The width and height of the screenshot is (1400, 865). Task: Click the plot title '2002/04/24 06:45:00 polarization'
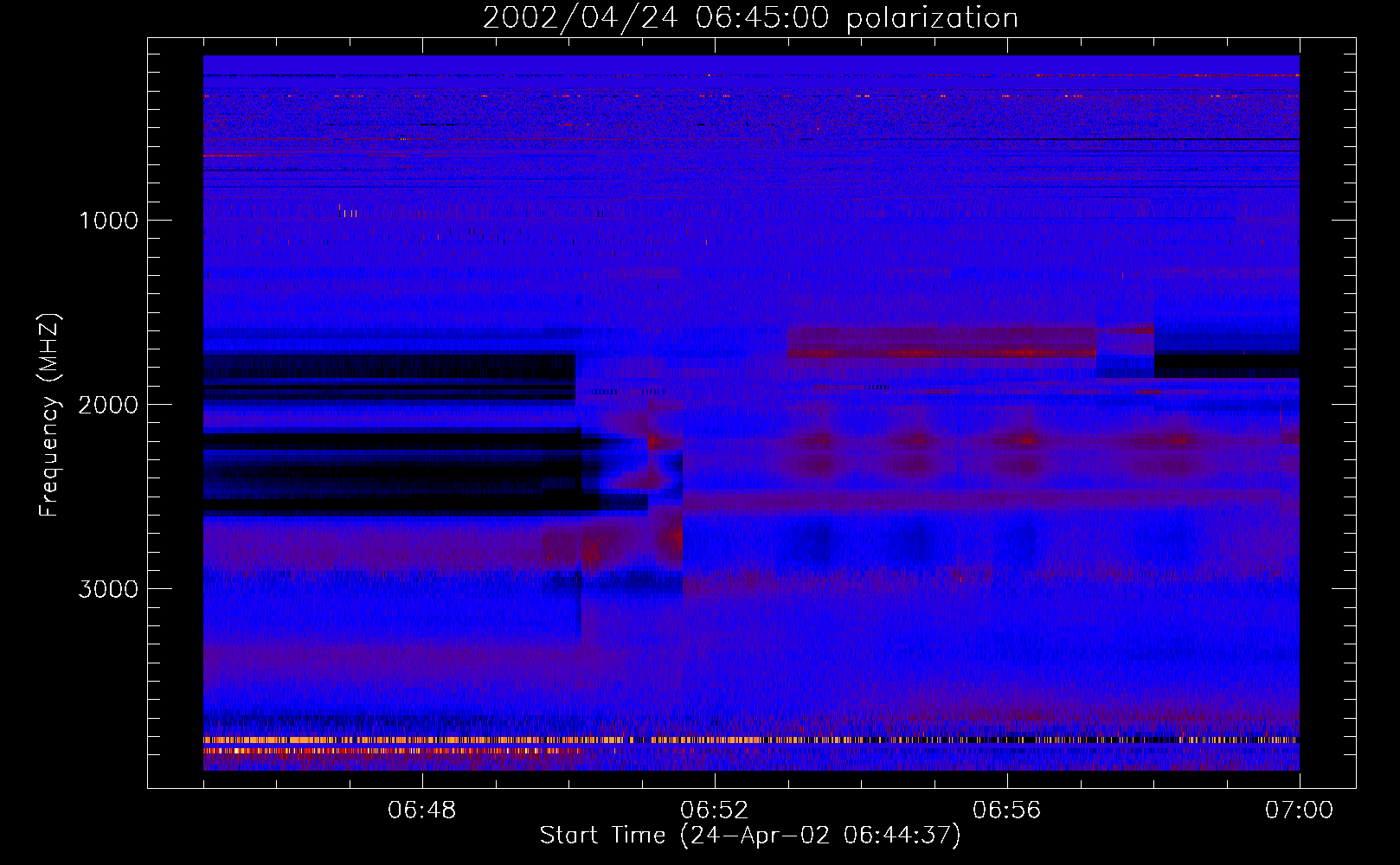(750, 18)
